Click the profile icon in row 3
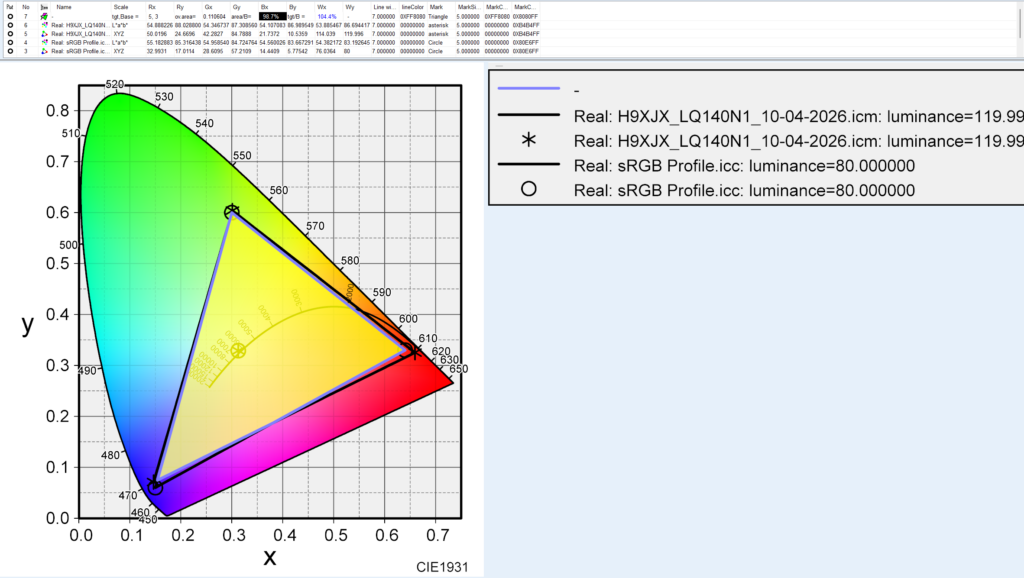The height and width of the screenshot is (578, 1024). [x=43, y=51]
